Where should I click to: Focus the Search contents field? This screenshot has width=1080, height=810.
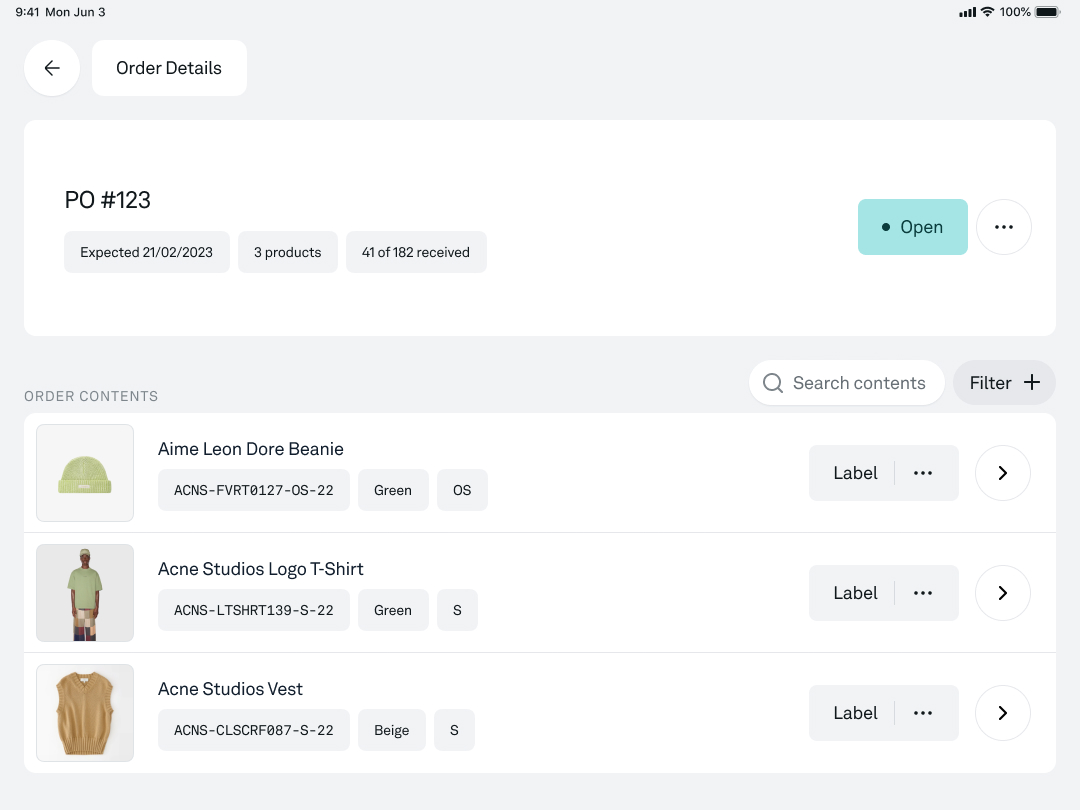[x=847, y=382]
